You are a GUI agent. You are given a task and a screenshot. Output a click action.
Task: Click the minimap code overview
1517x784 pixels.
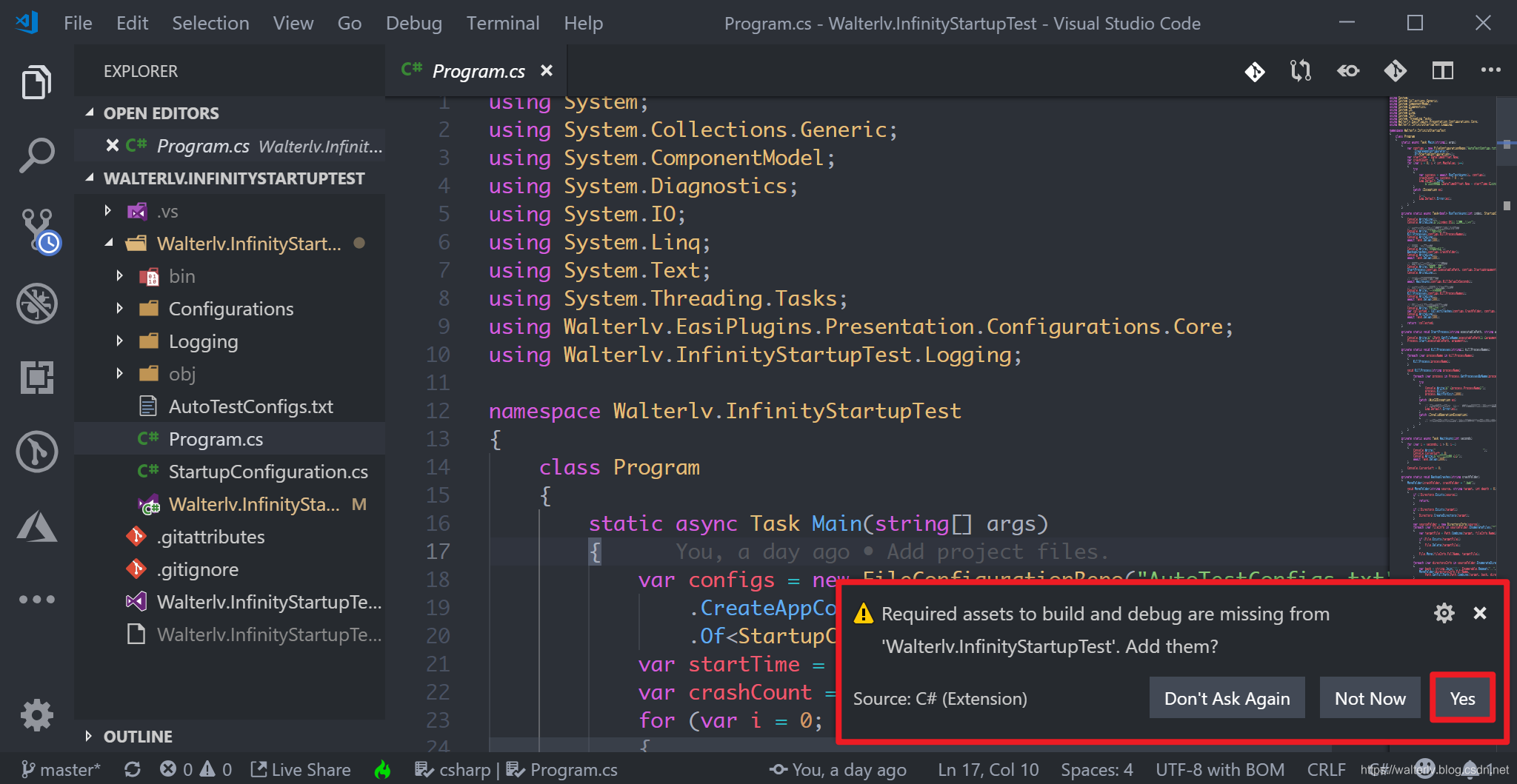[x=1443, y=337]
